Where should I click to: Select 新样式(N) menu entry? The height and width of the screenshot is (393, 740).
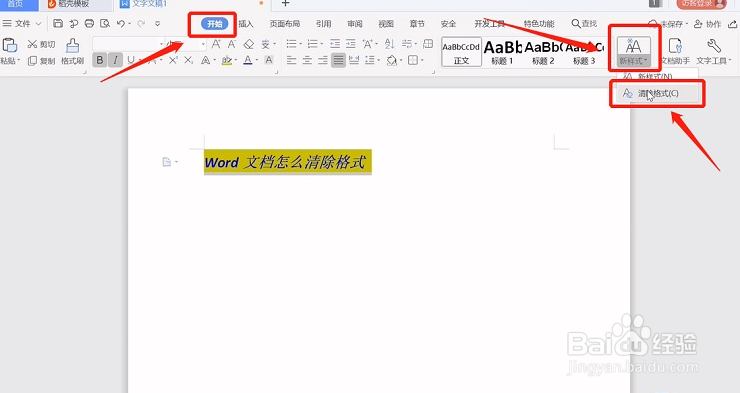[x=657, y=76]
